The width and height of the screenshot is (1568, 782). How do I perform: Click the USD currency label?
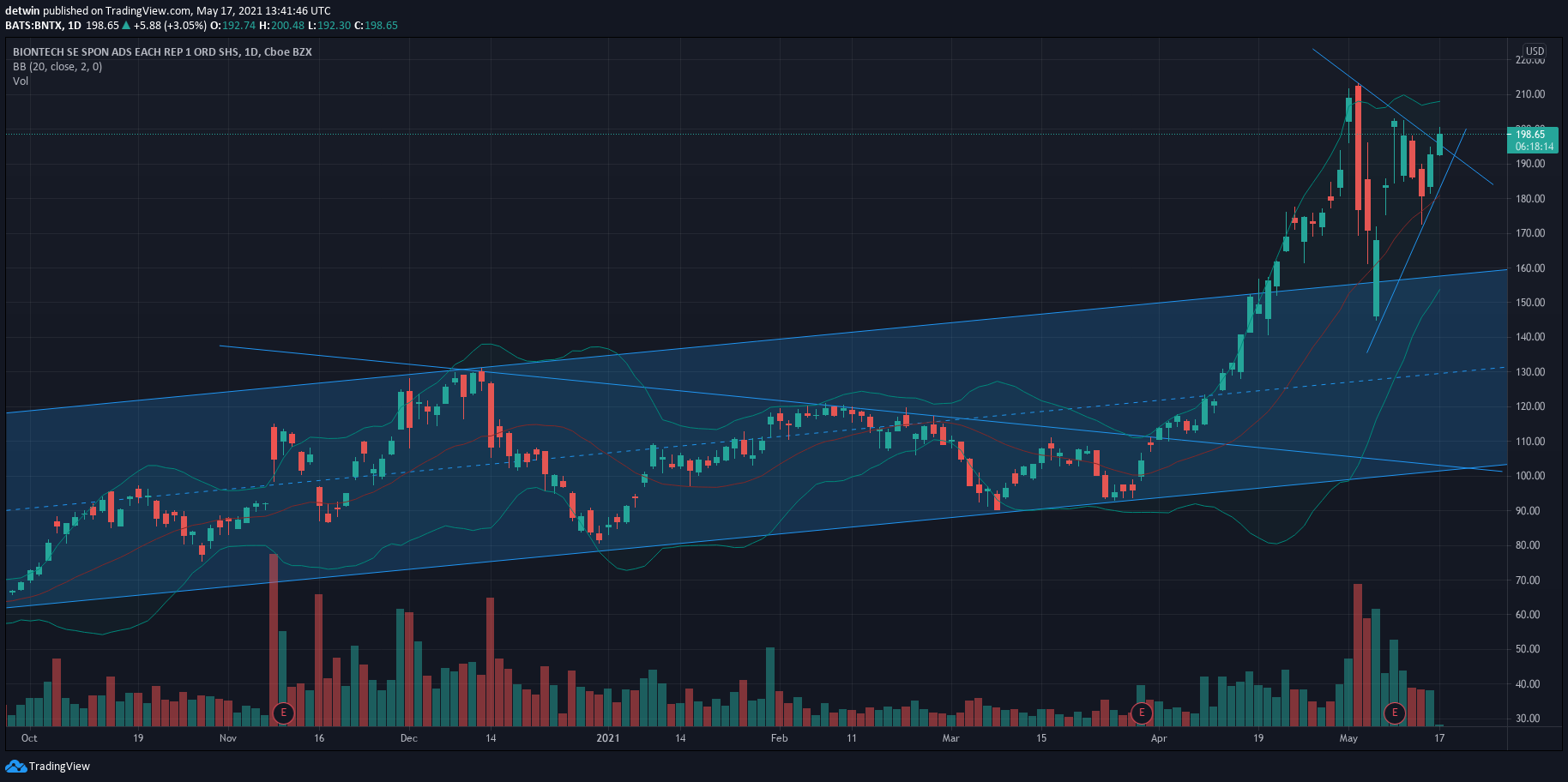(x=1535, y=51)
